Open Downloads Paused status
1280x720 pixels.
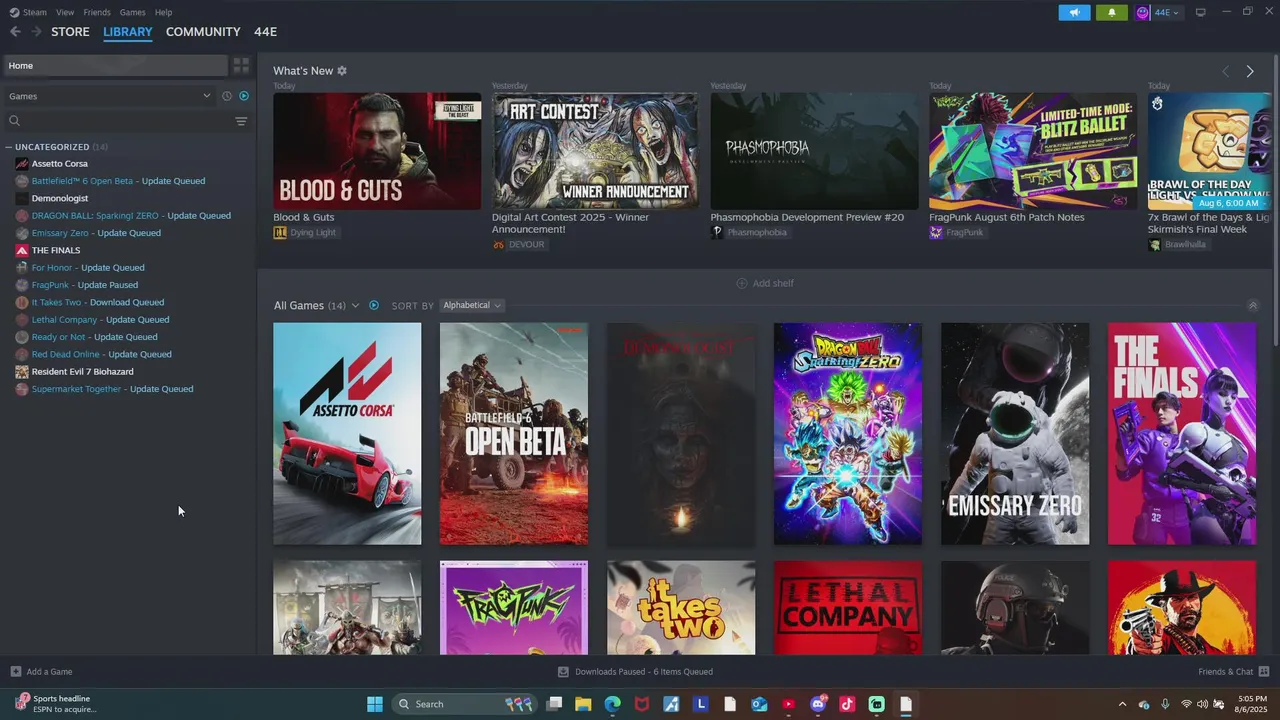click(x=635, y=672)
